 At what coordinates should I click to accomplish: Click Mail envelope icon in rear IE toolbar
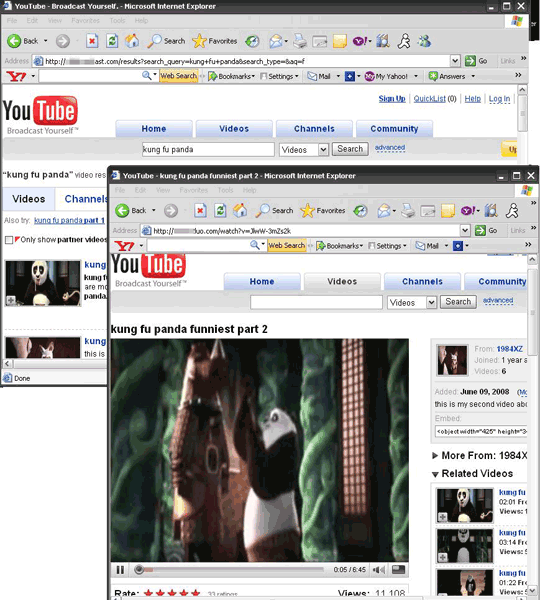pos(276,41)
